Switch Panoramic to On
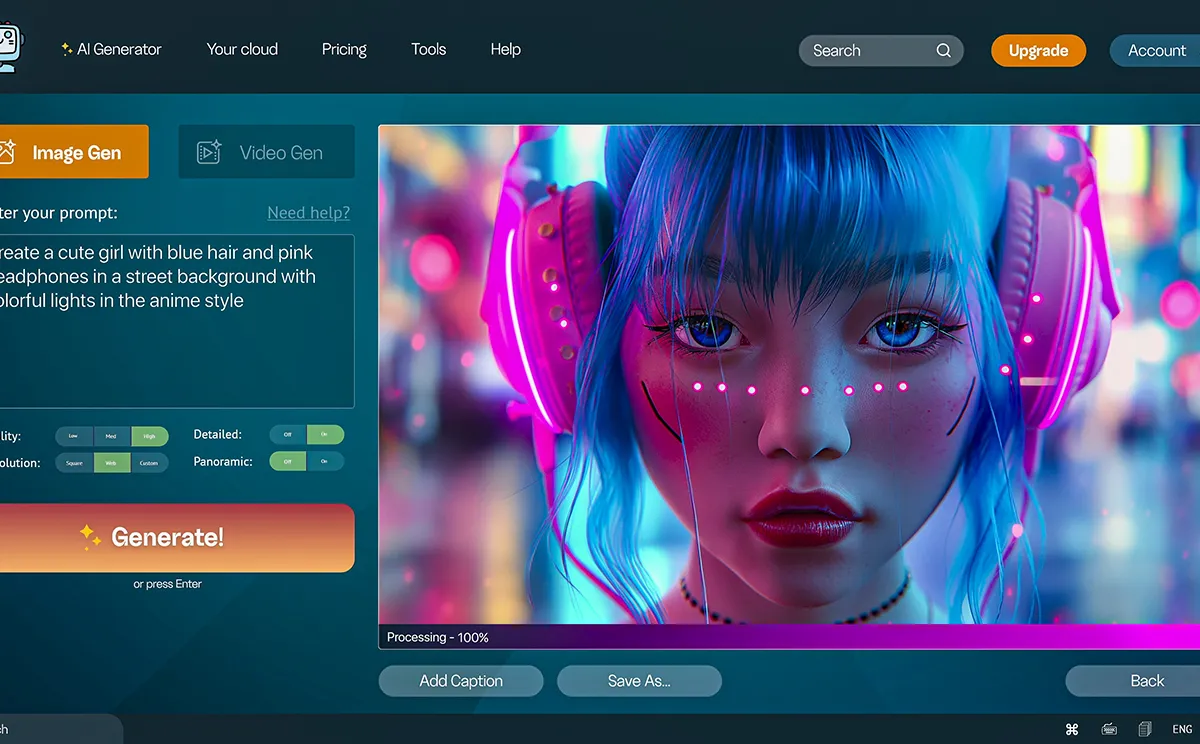Viewport: 1200px width, 744px height. (x=325, y=462)
